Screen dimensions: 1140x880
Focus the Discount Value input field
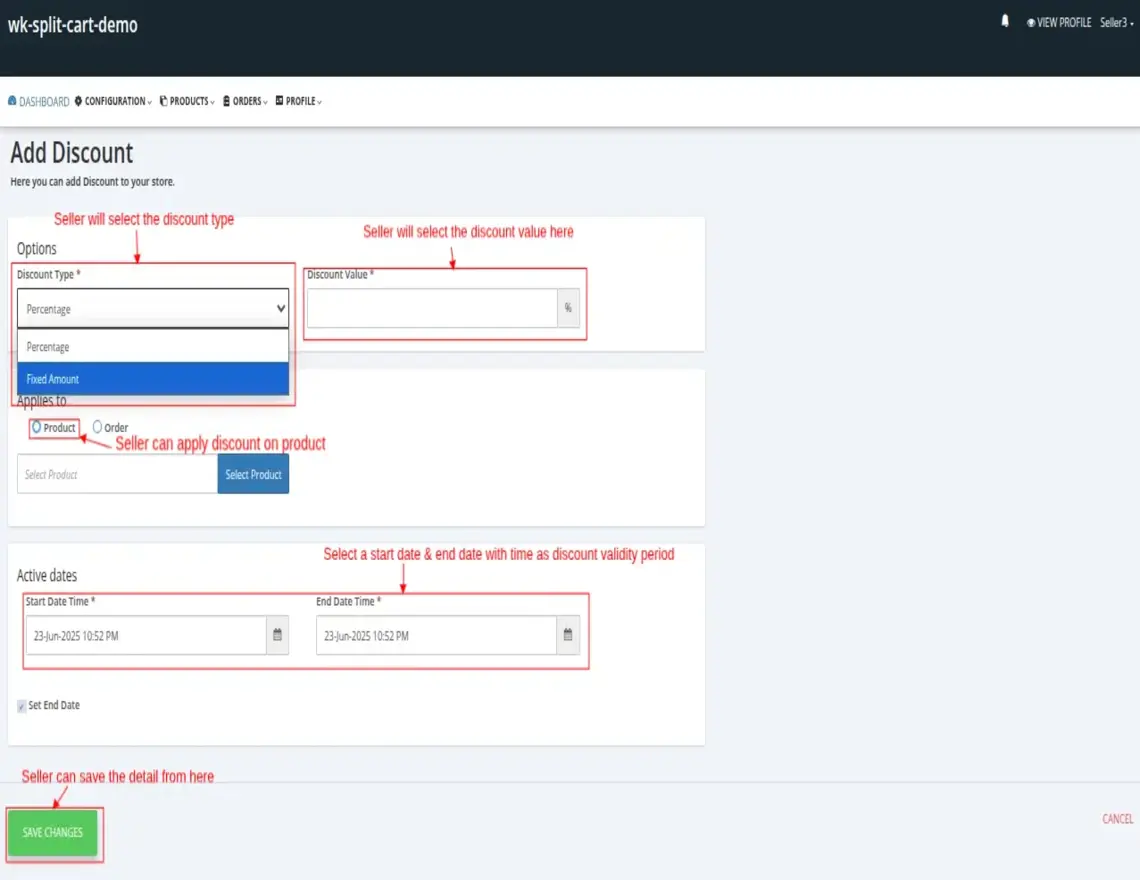tap(432, 308)
